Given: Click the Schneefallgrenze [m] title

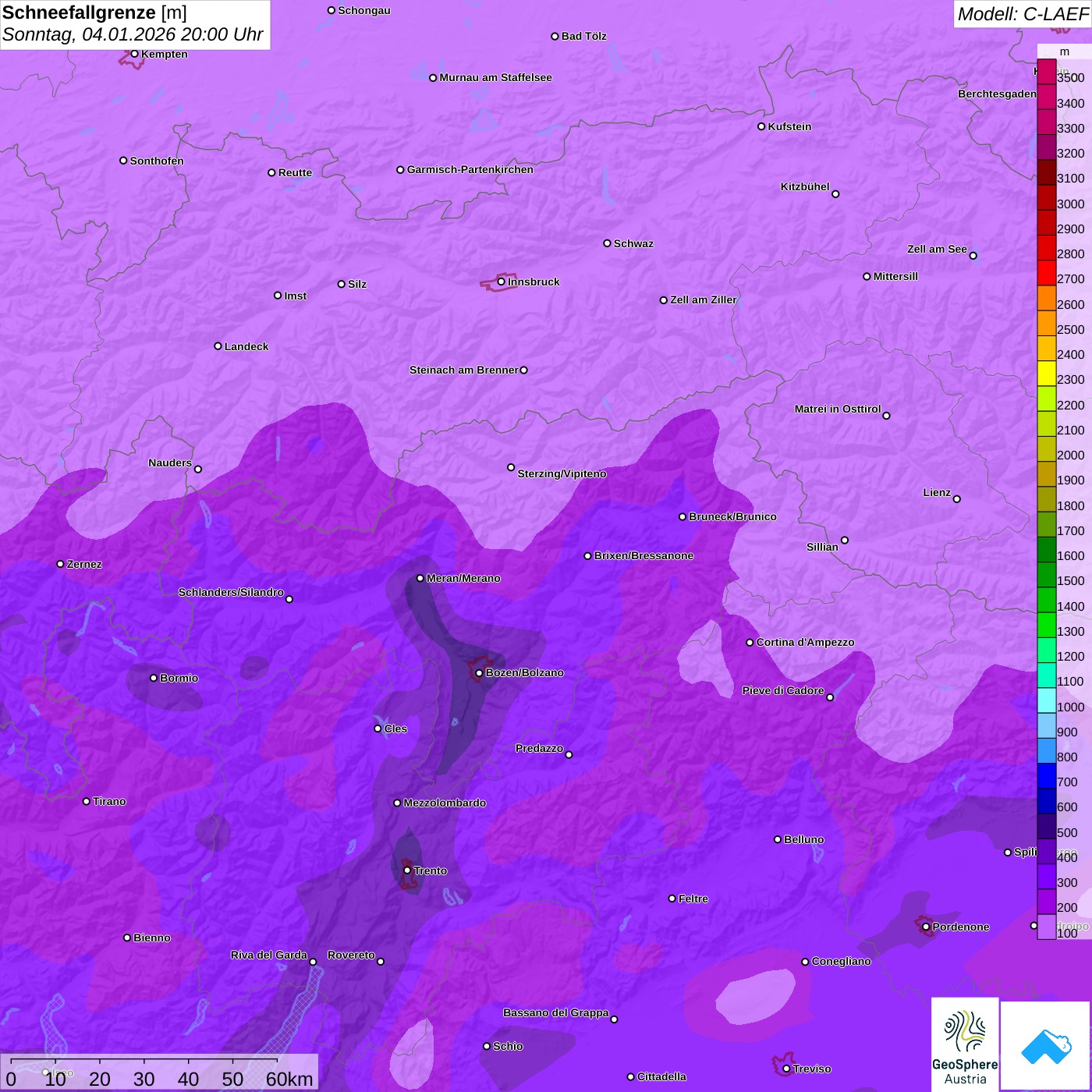Looking at the screenshot, I should 94,13.
